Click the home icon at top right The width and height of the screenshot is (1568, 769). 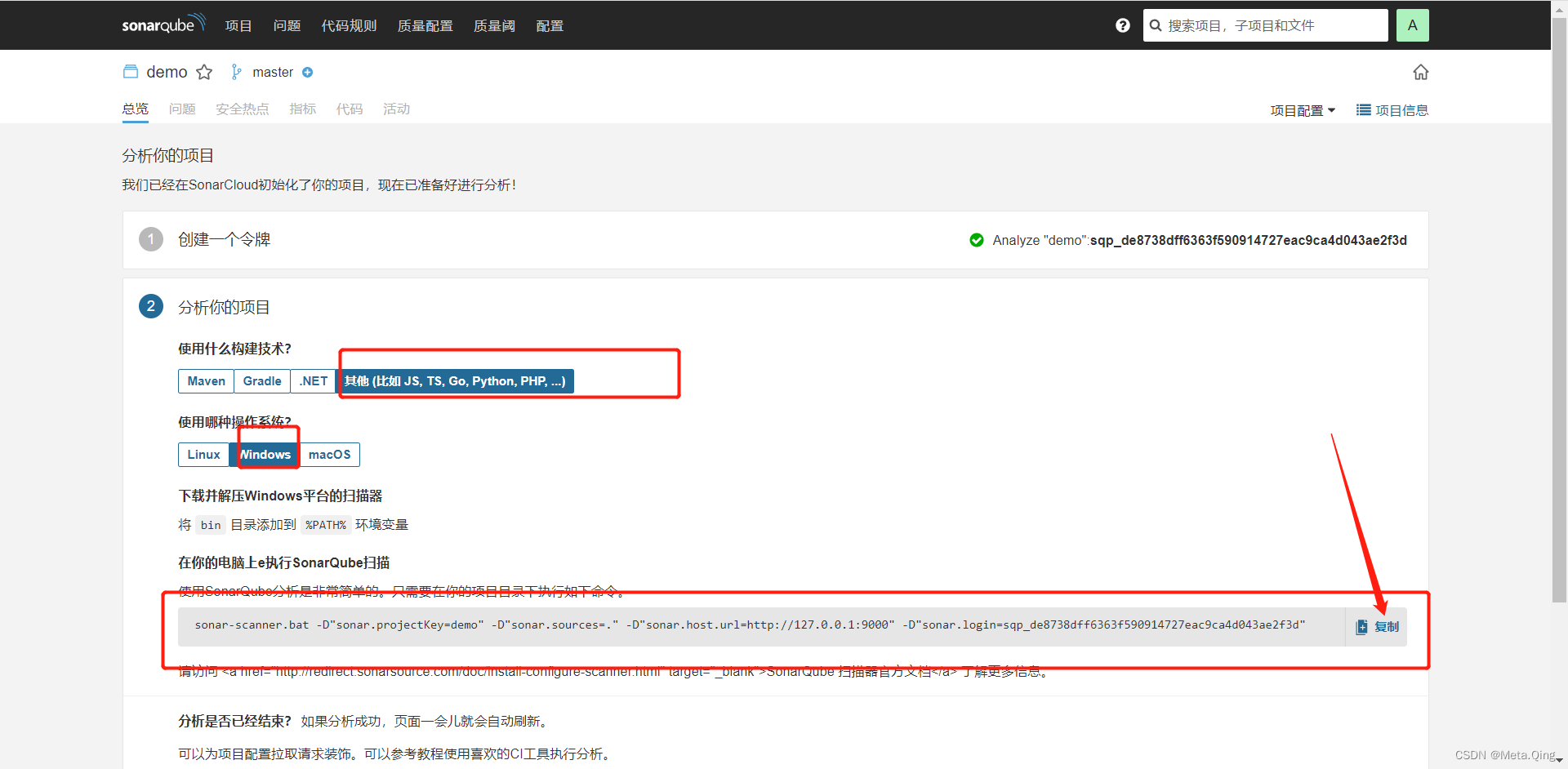pyautogui.click(x=1421, y=72)
